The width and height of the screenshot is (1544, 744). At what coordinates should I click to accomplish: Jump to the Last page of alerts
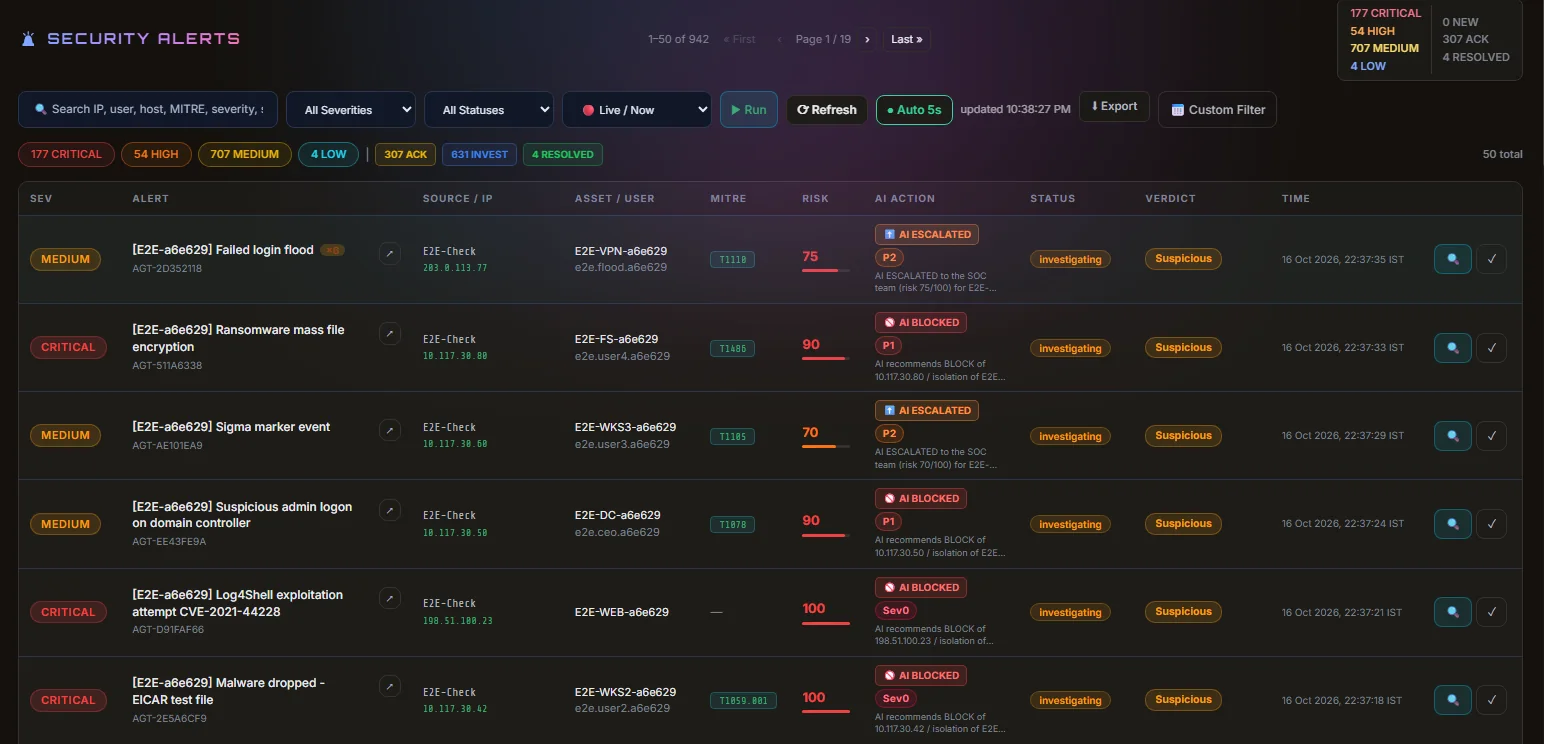(x=907, y=39)
